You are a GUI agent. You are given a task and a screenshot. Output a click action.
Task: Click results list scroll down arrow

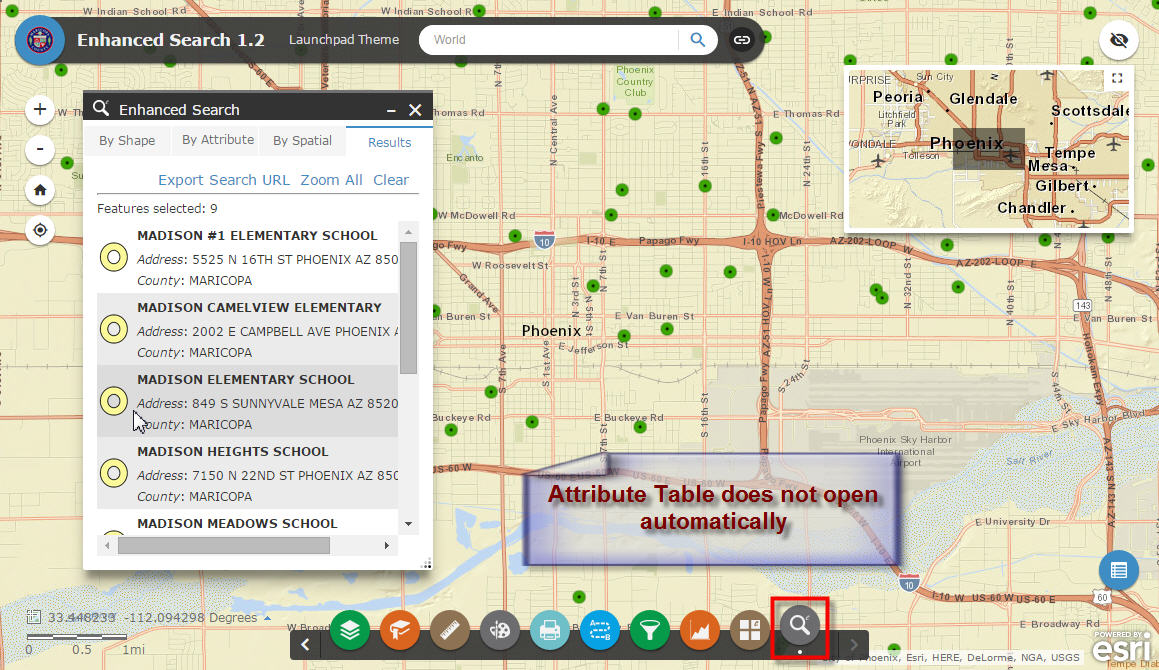point(408,524)
